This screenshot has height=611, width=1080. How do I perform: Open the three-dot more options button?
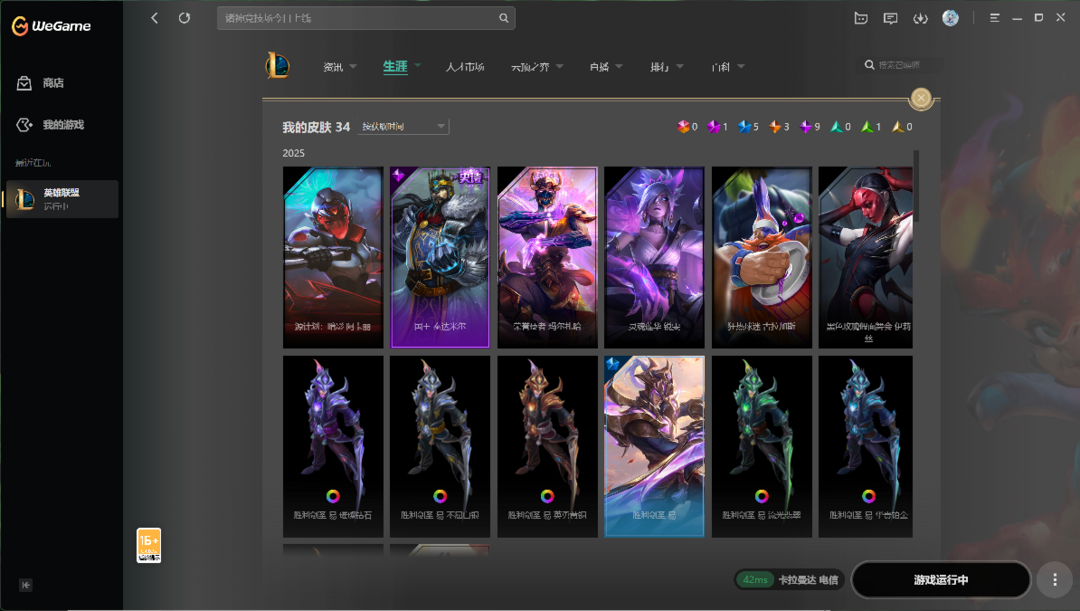coord(1055,580)
